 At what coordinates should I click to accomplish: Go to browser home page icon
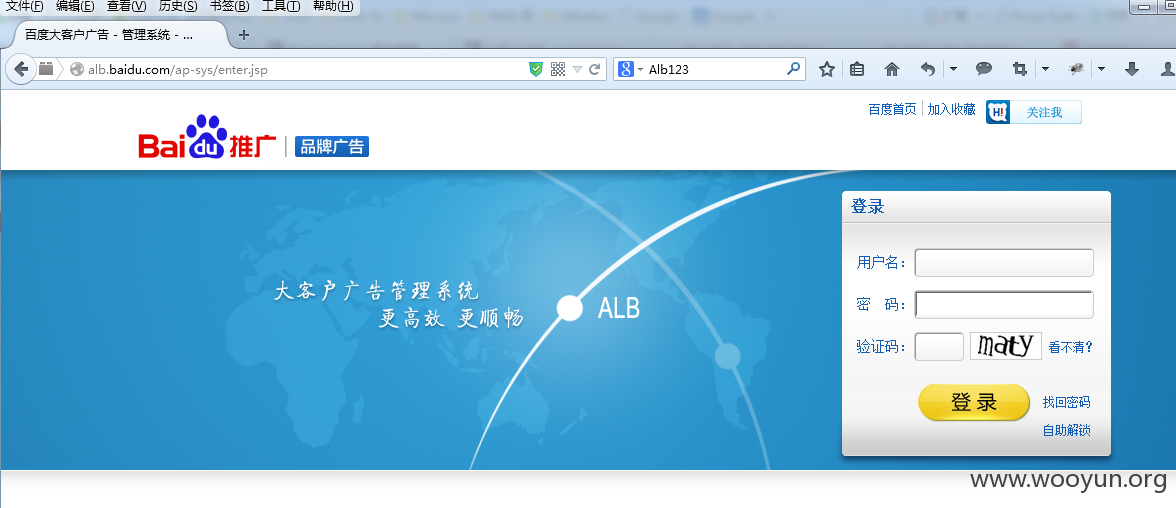[892, 70]
